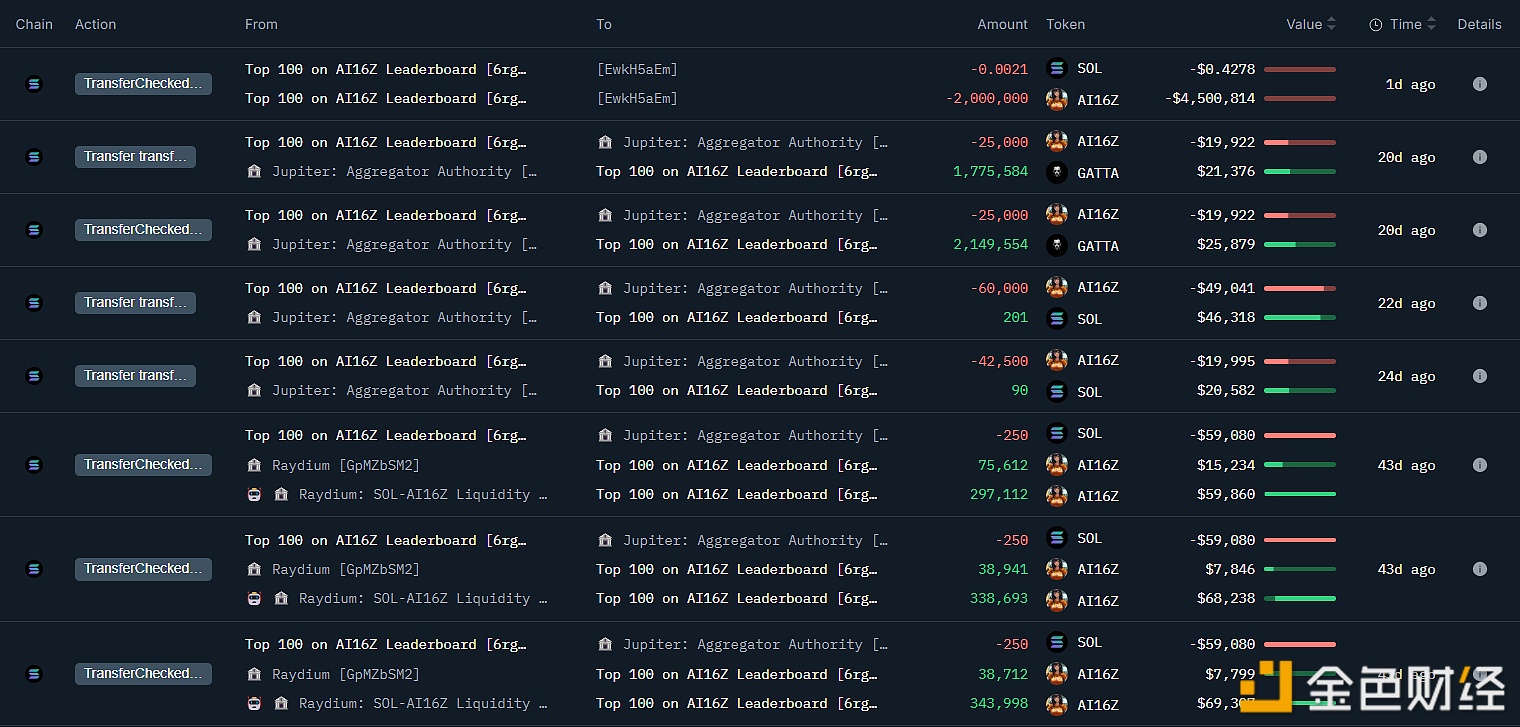1520x727 pixels.
Task: Click AI16Z token icon beside 297,112 amount
Action: click(x=1056, y=495)
